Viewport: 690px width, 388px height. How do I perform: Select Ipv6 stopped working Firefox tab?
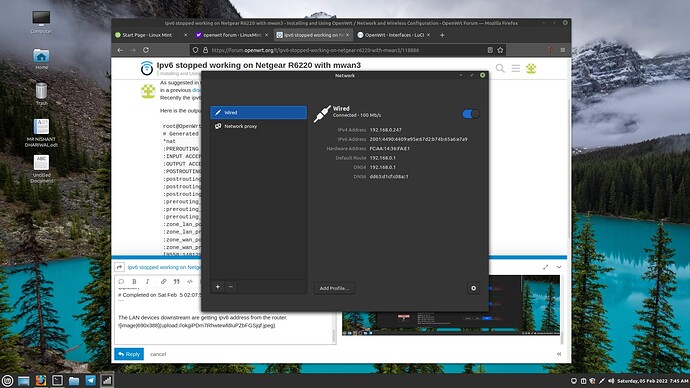[x=313, y=35]
